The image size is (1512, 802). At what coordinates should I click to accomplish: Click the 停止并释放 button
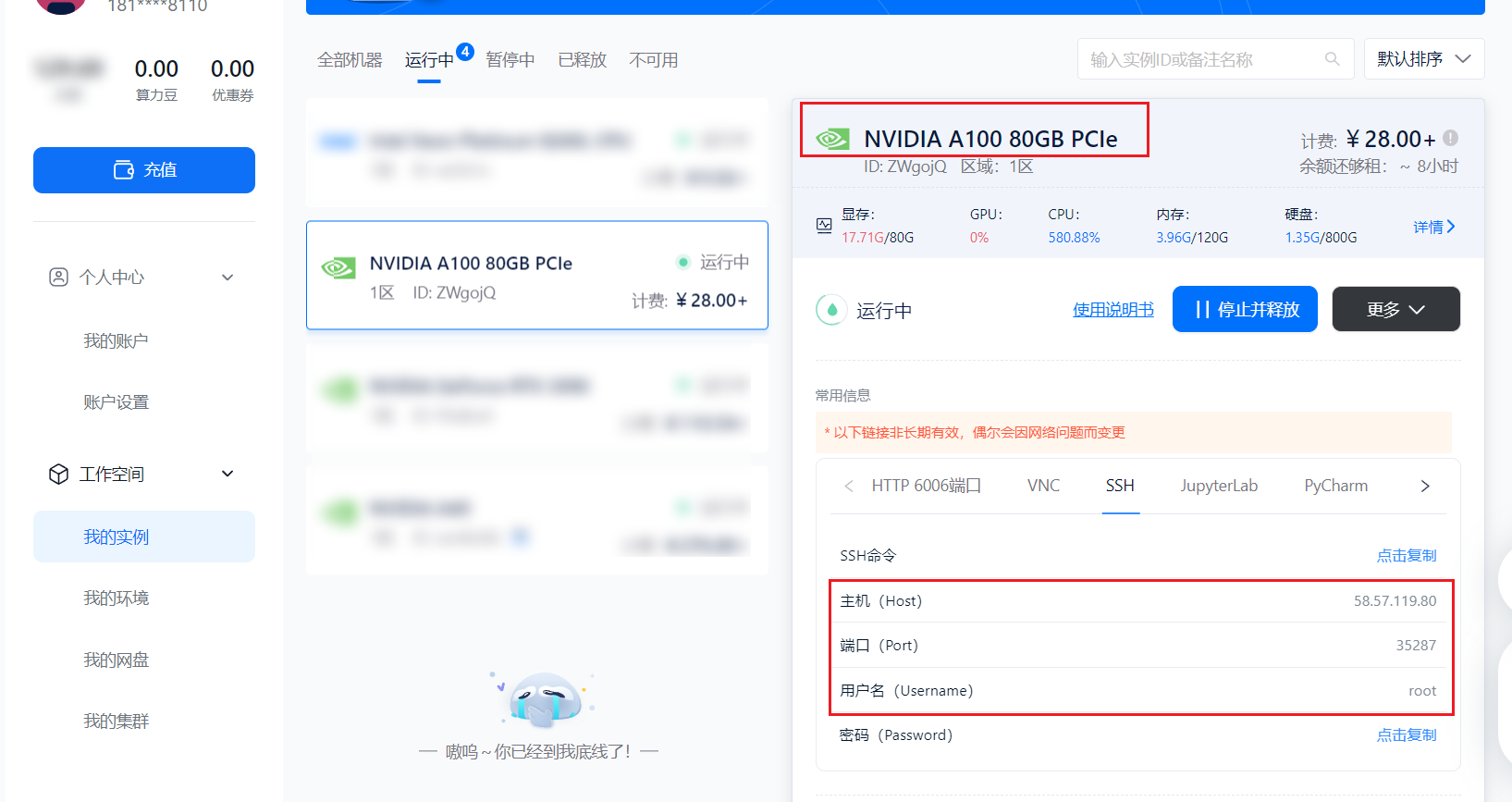tap(1245, 309)
